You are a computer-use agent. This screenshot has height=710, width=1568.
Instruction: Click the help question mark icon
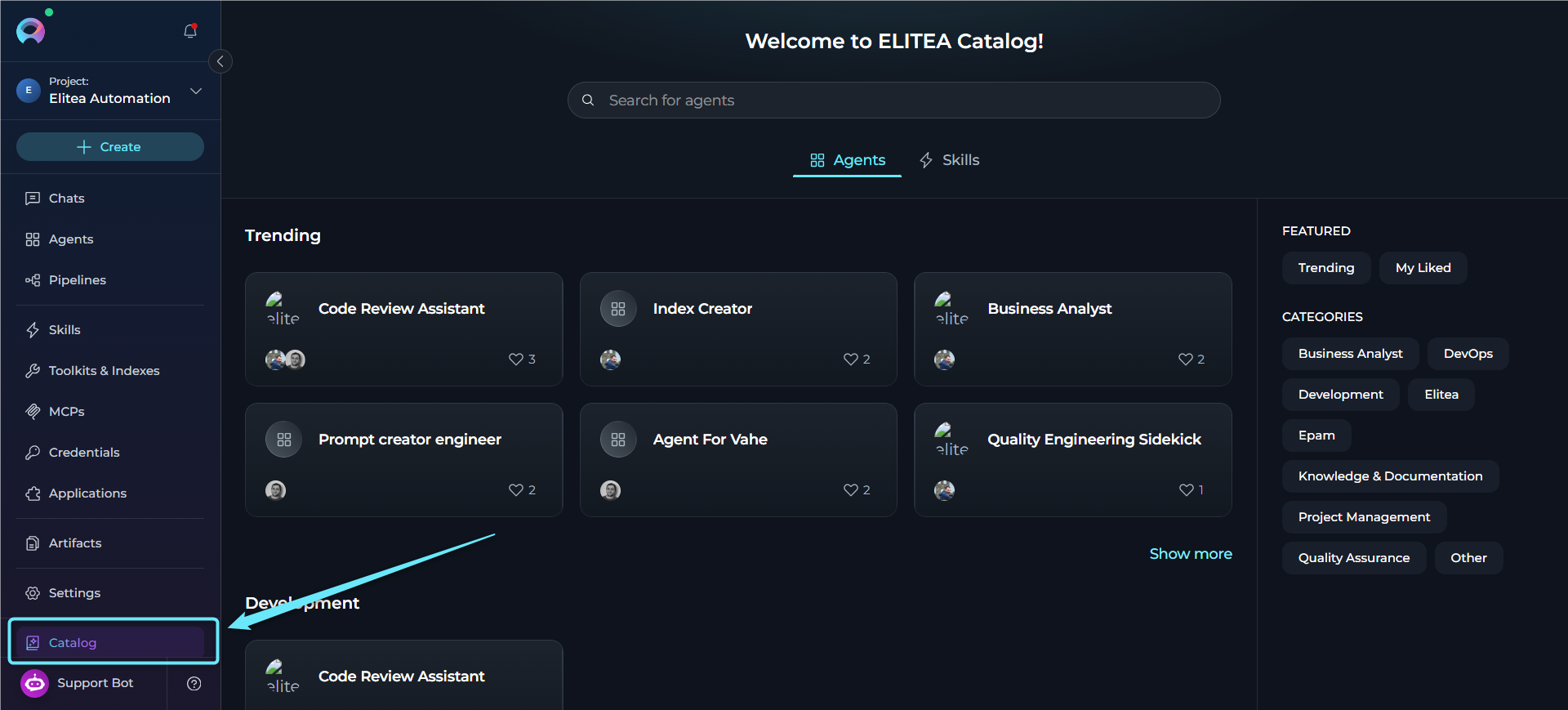click(x=194, y=684)
